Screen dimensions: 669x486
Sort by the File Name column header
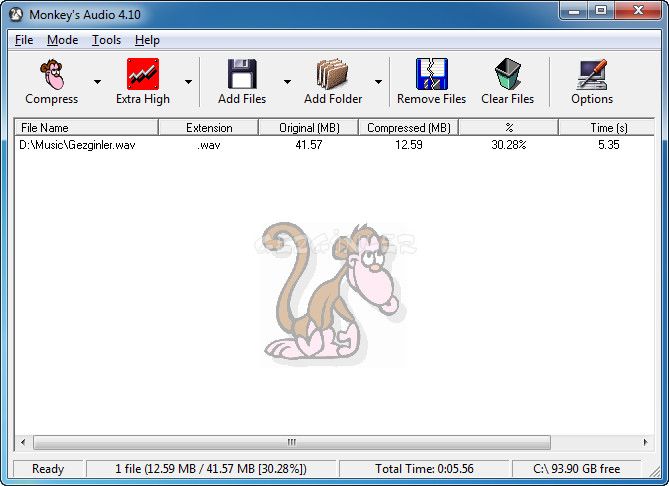click(x=87, y=128)
